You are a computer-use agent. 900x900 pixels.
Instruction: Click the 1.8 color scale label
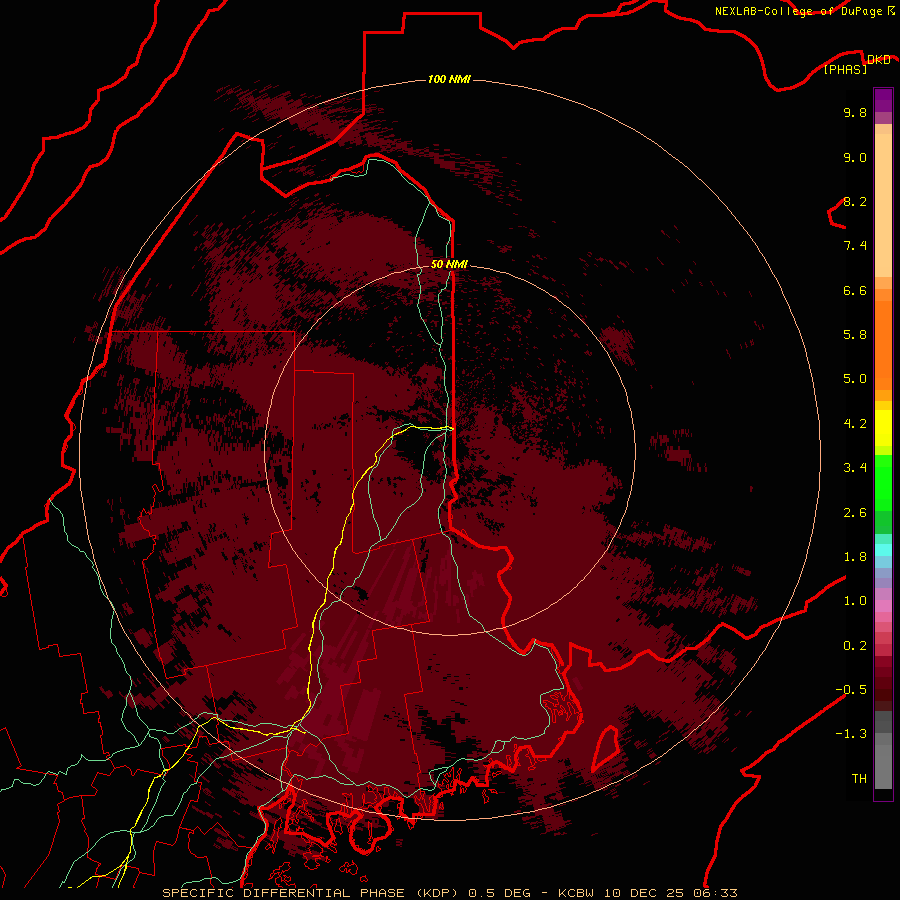855,557
